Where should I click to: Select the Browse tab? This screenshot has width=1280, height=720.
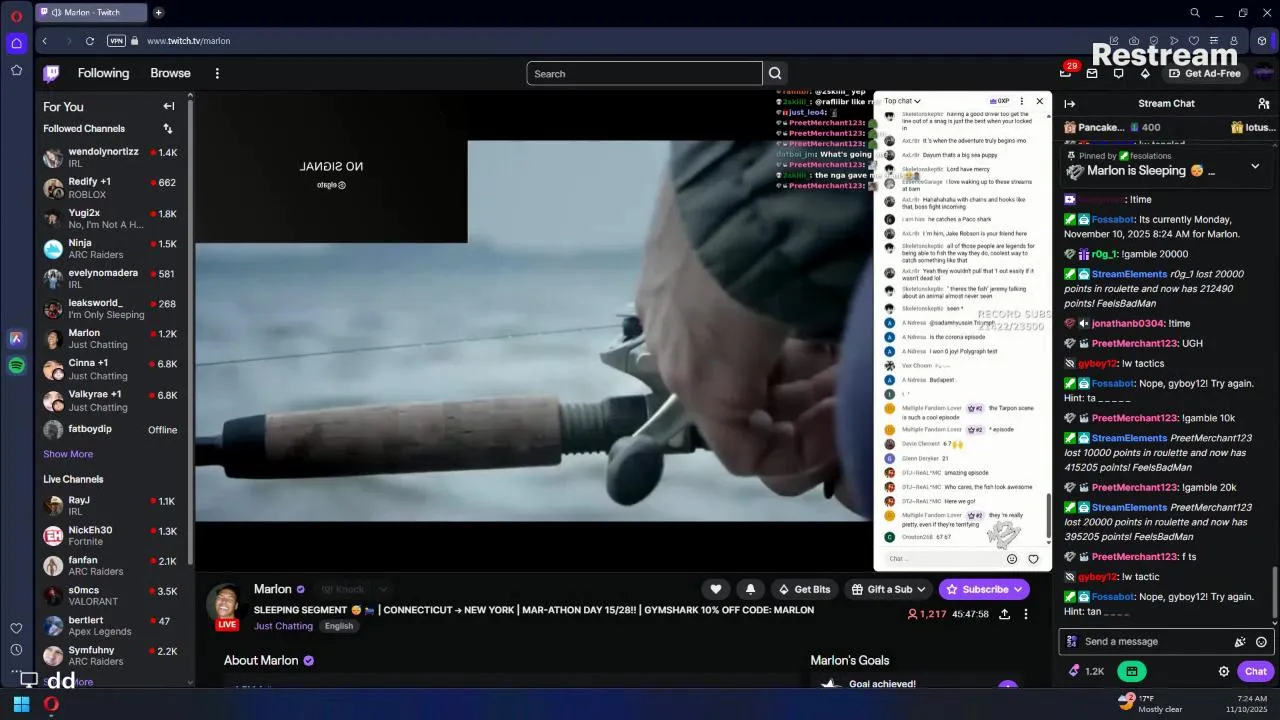click(170, 73)
